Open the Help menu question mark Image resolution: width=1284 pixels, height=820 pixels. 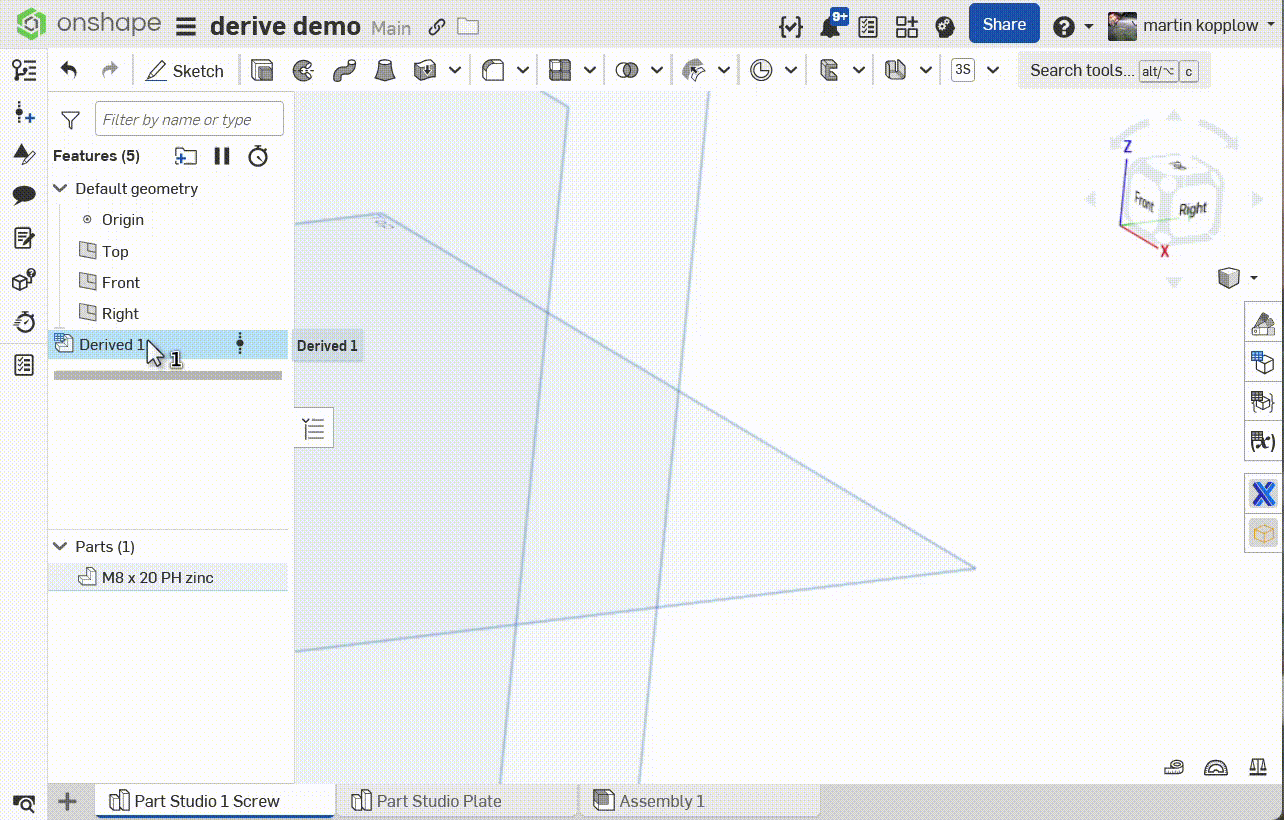1064,26
